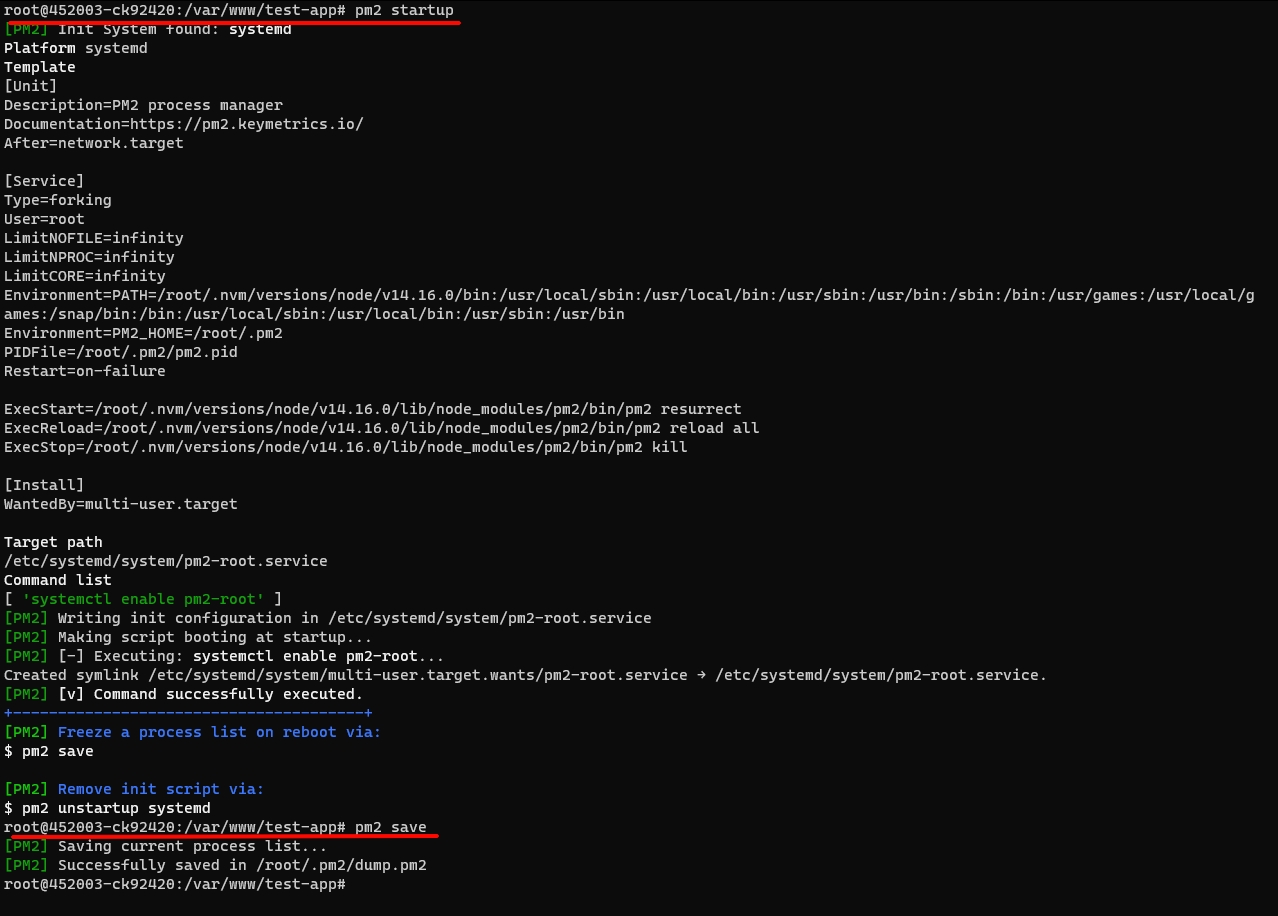1278x916 pixels.
Task: Select the [Unit] section header
Action: pyautogui.click(x=30, y=86)
